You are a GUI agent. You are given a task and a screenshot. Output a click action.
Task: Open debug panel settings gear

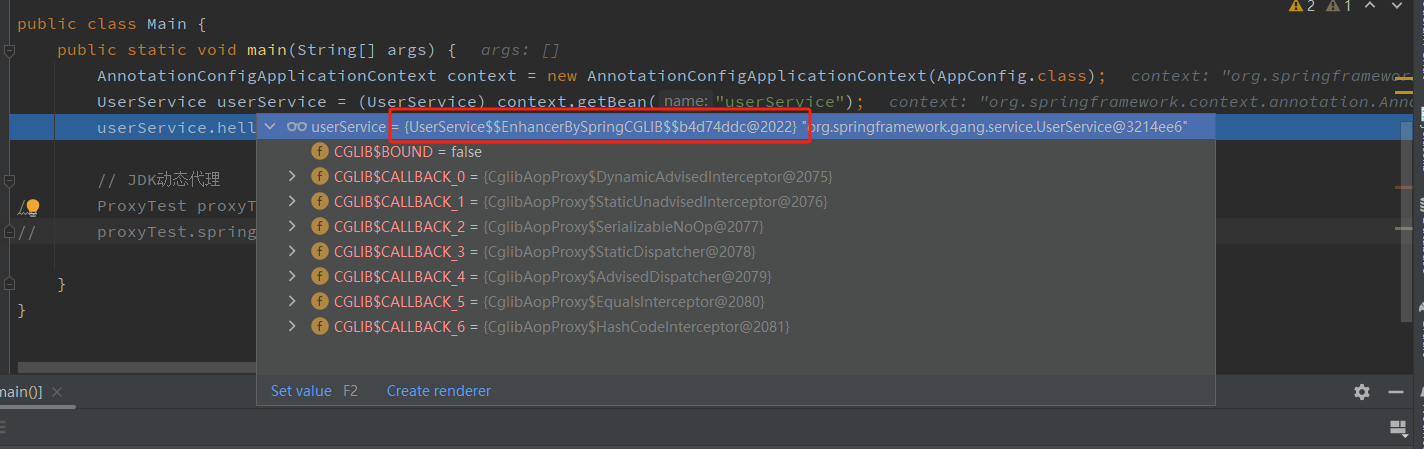point(1361,392)
